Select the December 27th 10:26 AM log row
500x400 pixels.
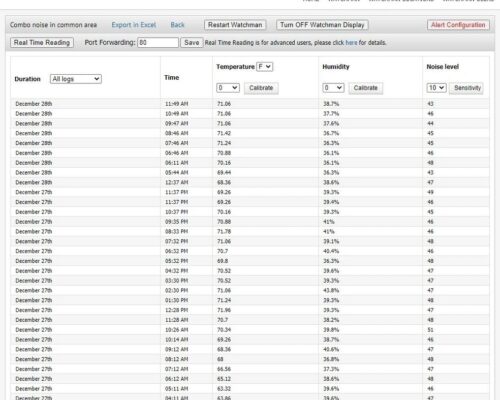pos(250,330)
